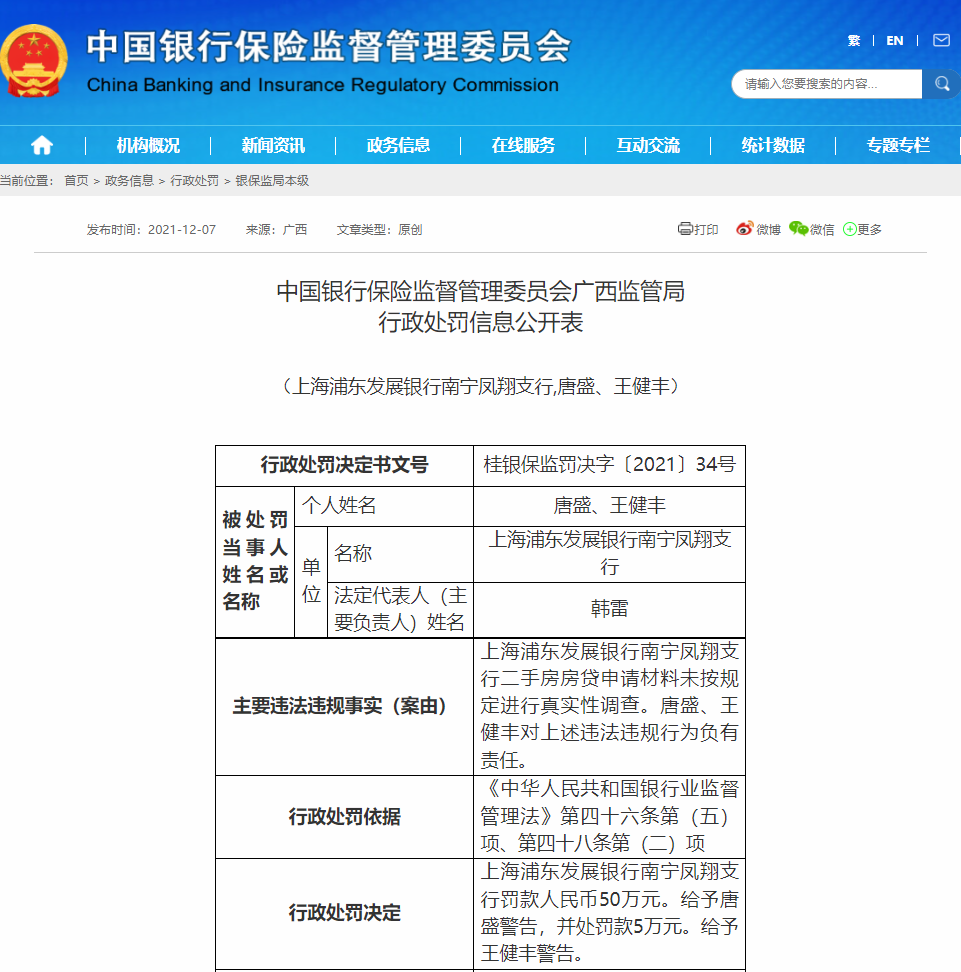Click 来源: 广西 text

(x=276, y=229)
